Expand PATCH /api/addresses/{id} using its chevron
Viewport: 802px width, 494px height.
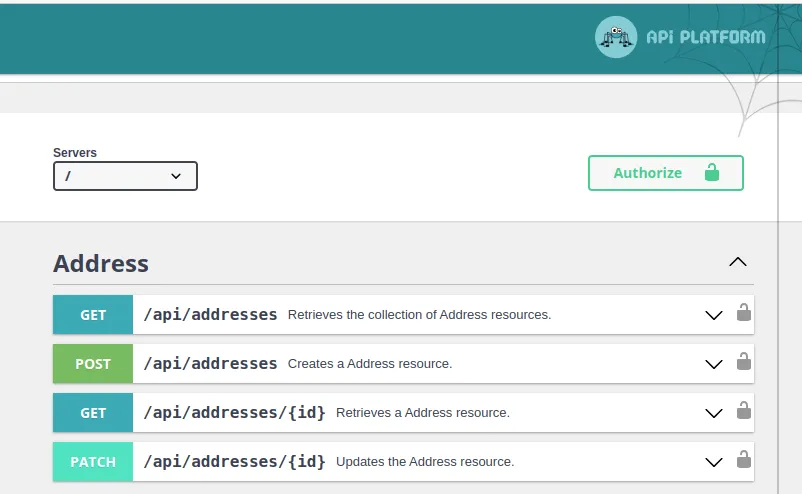coord(714,462)
